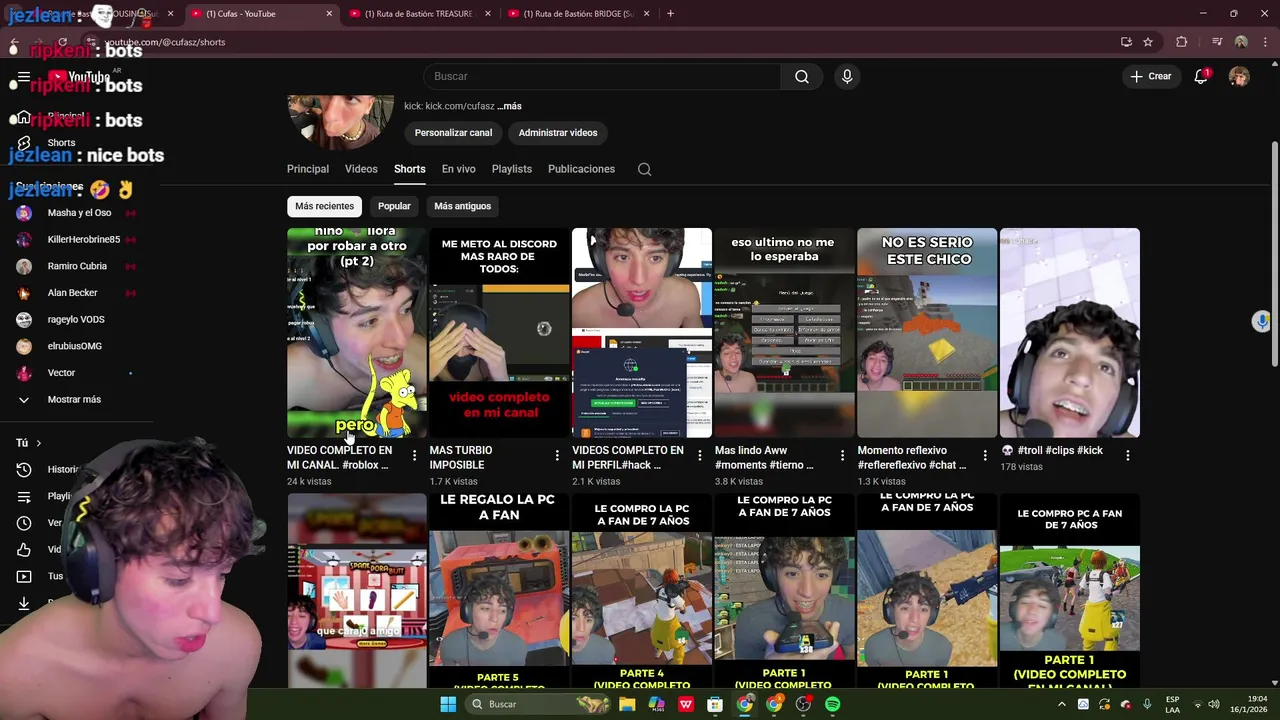Click the YouTube search magnifier button
This screenshot has height=720, width=1280.
pos(802,77)
